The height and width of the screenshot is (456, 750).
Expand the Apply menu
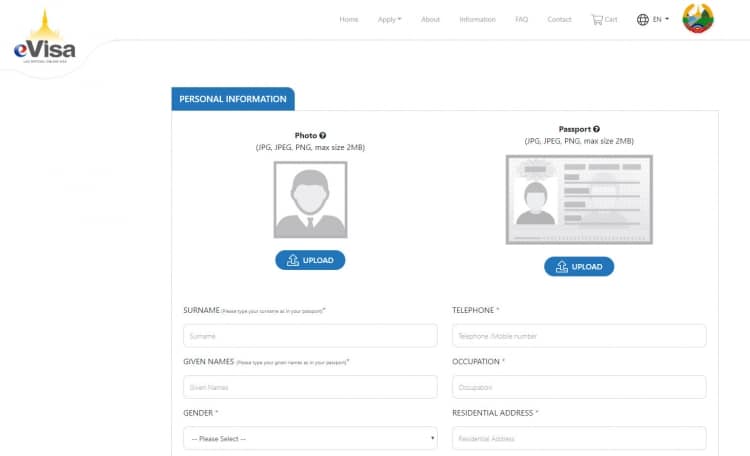tap(389, 20)
